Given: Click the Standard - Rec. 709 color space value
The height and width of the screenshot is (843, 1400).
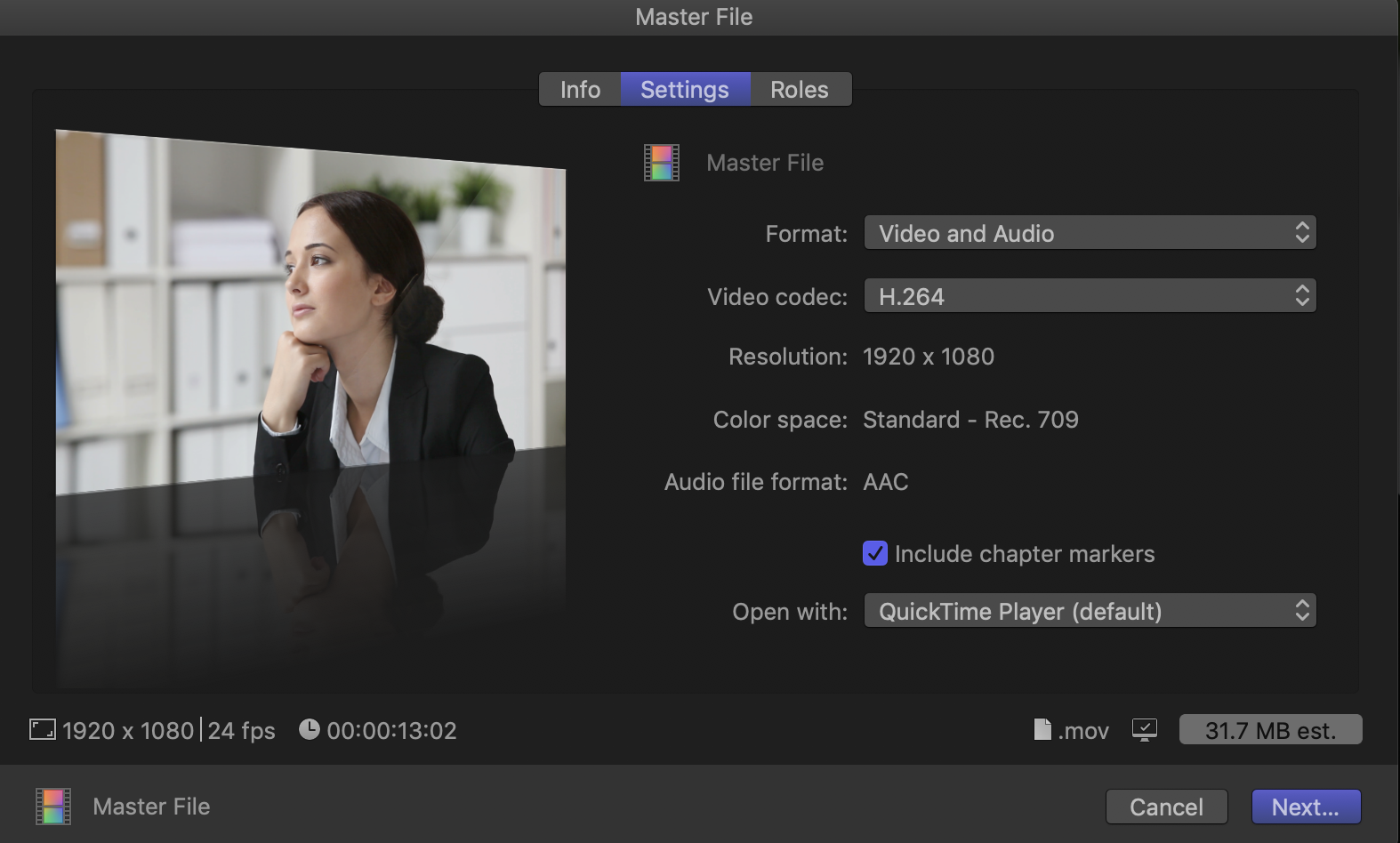Looking at the screenshot, I should tap(970, 420).
